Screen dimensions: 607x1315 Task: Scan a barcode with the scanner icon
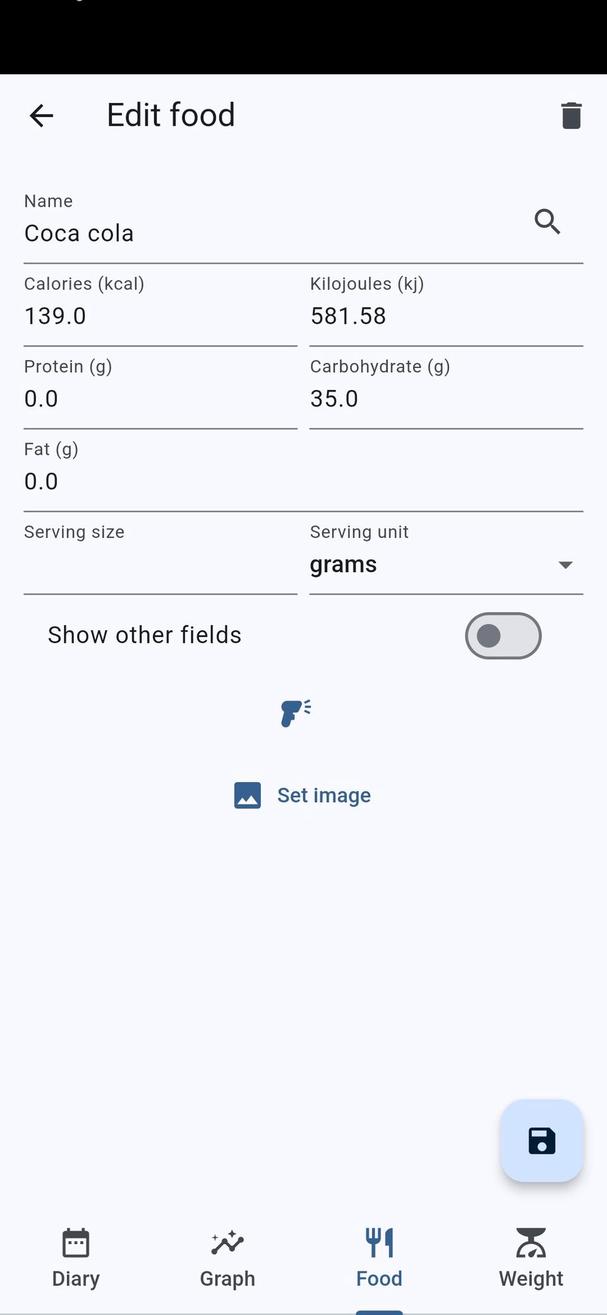296,713
